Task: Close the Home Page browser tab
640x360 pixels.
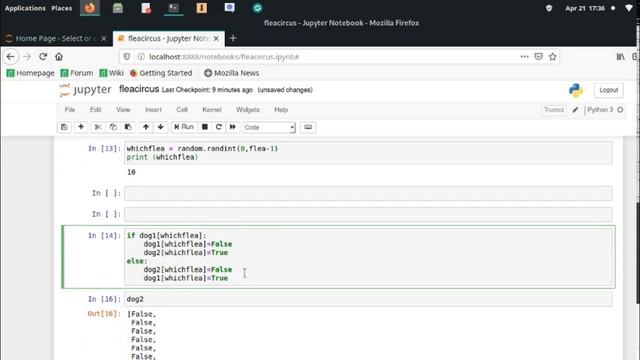Action: click(x=104, y=38)
